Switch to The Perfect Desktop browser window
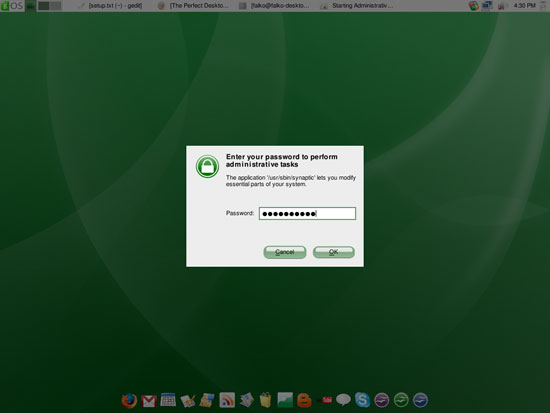550x413 pixels. tap(194, 6)
